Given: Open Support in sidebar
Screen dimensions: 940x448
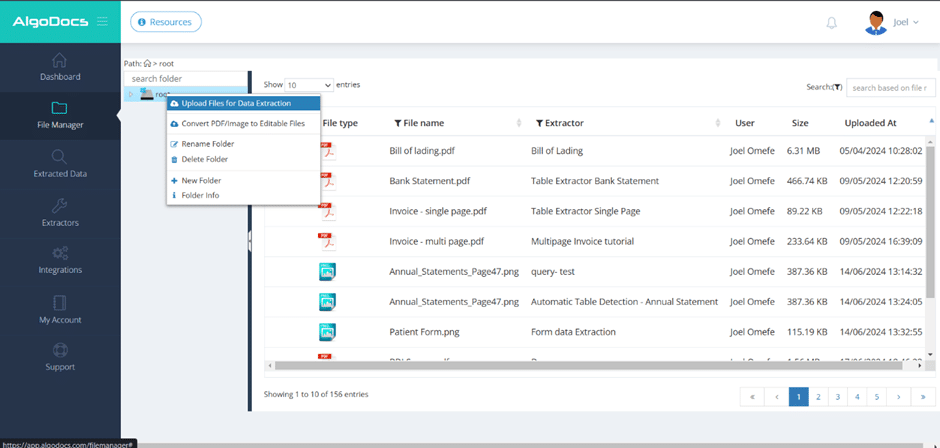Looking at the screenshot, I should [x=60, y=357].
